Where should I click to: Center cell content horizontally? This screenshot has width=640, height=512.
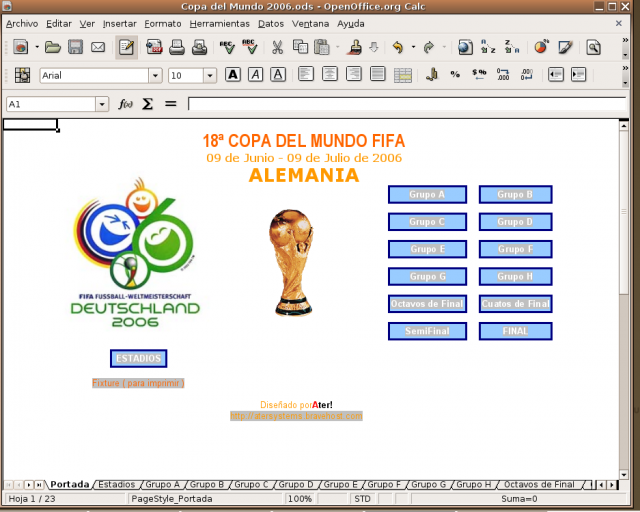pos(330,75)
